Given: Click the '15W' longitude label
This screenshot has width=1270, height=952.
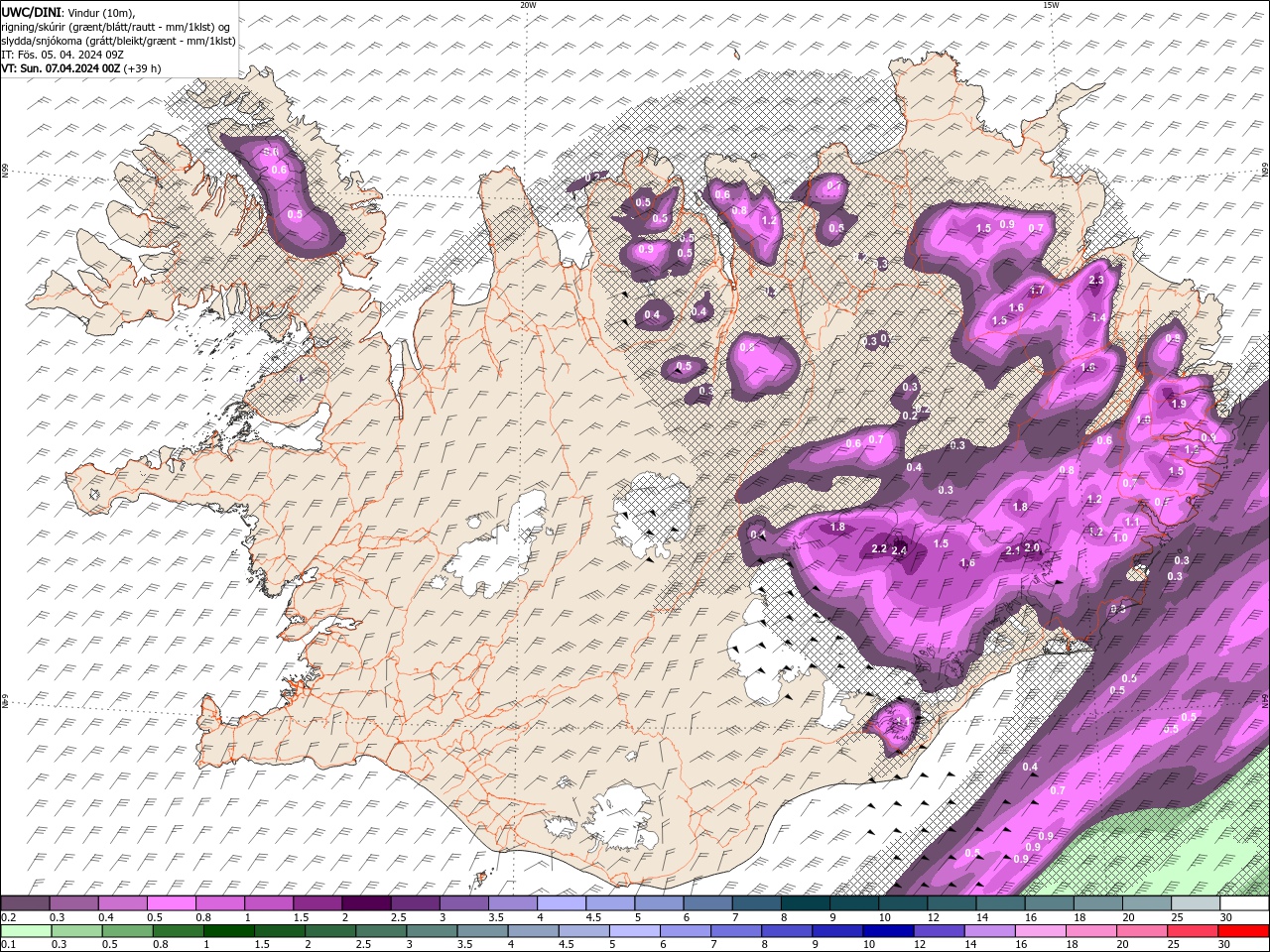Looking at the screenshot, I should [1051, 5].
